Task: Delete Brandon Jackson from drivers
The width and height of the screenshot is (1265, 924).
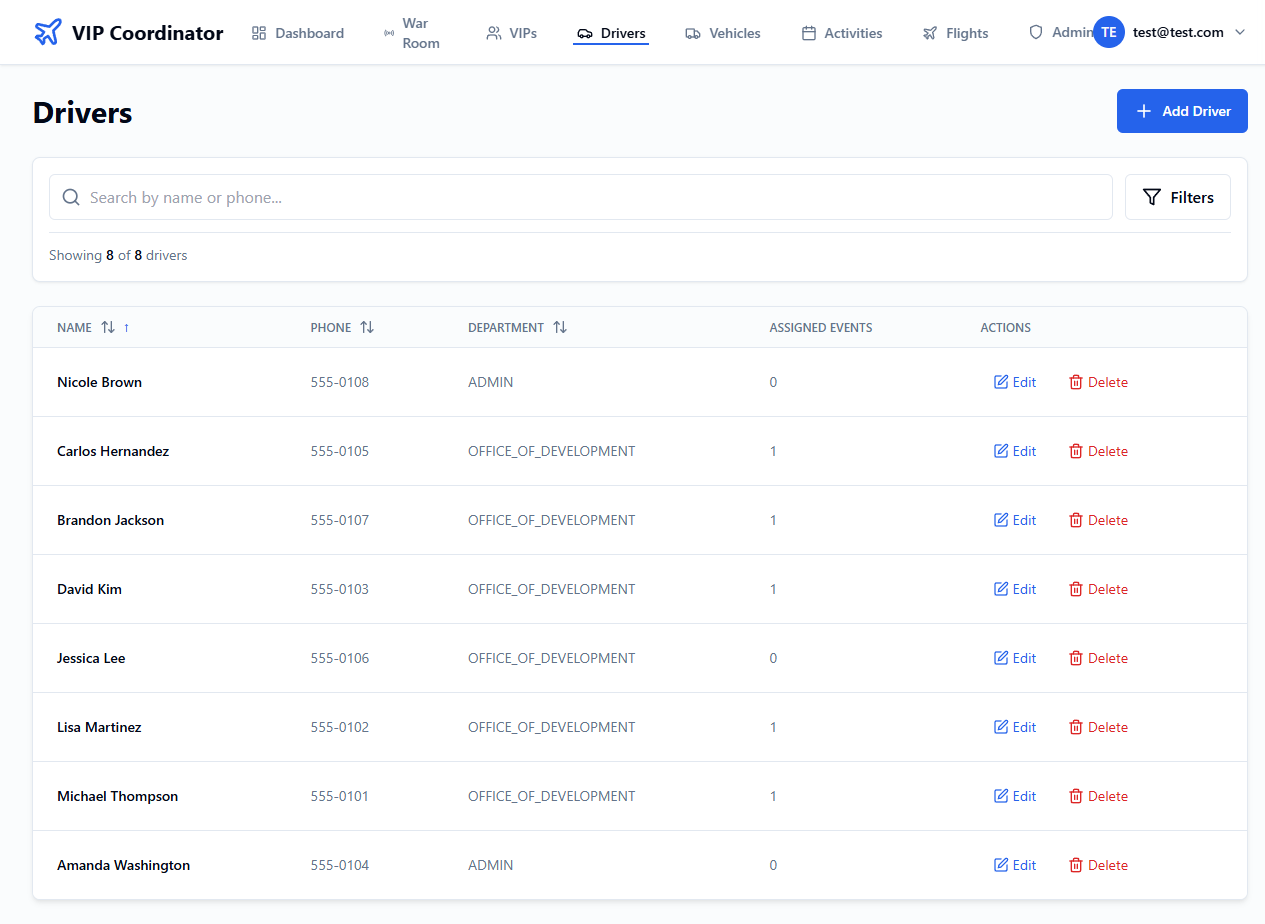Action: [1098, 520]
